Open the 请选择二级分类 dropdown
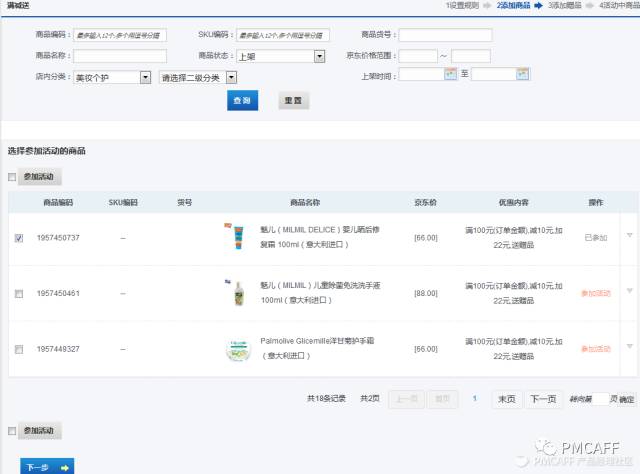The height and width of the screenshot is (474, 640). (x=198, y=78)
